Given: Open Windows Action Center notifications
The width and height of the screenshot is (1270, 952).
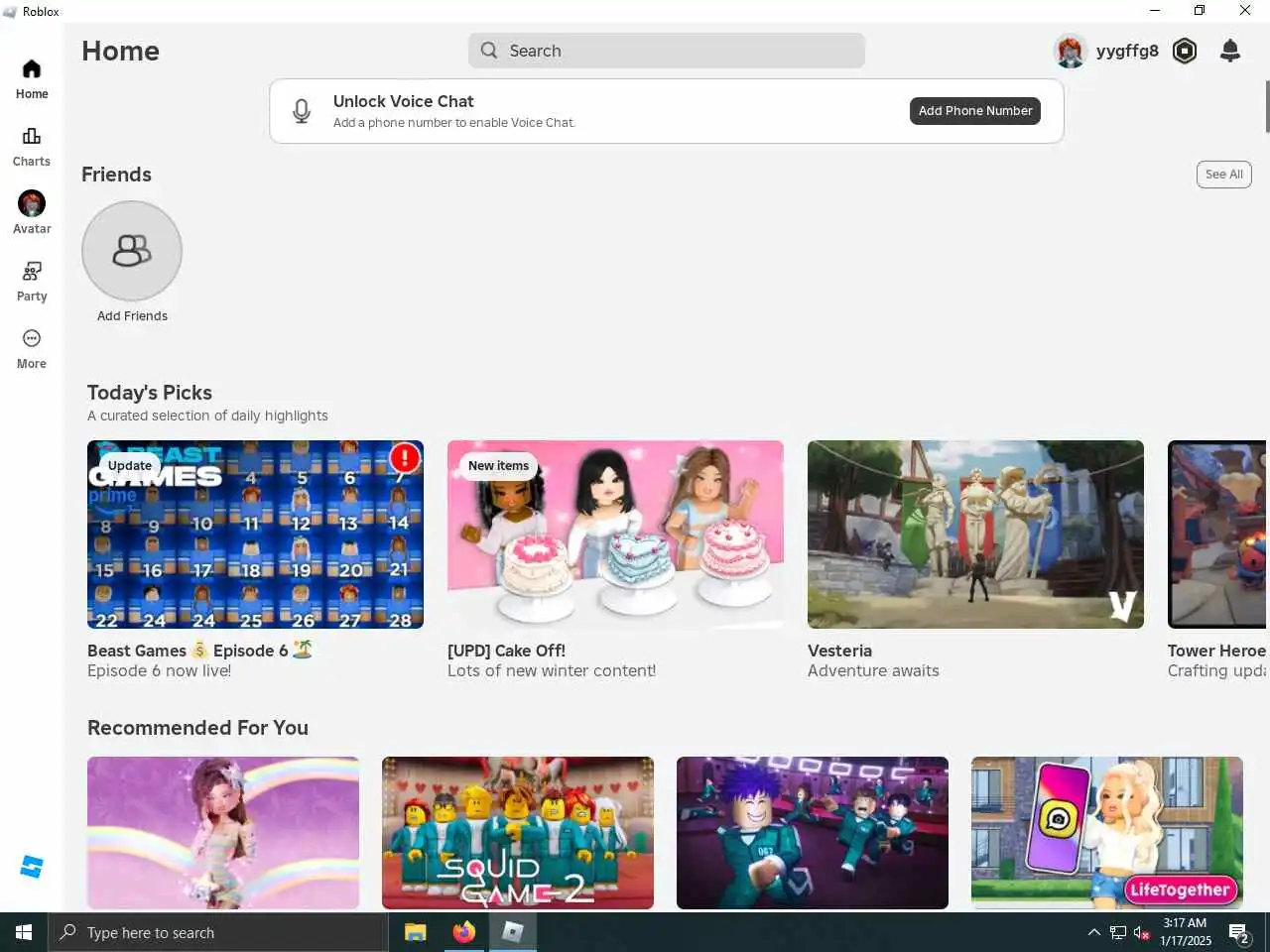Looking at the screenshot, I should (x=1239, y=932).
